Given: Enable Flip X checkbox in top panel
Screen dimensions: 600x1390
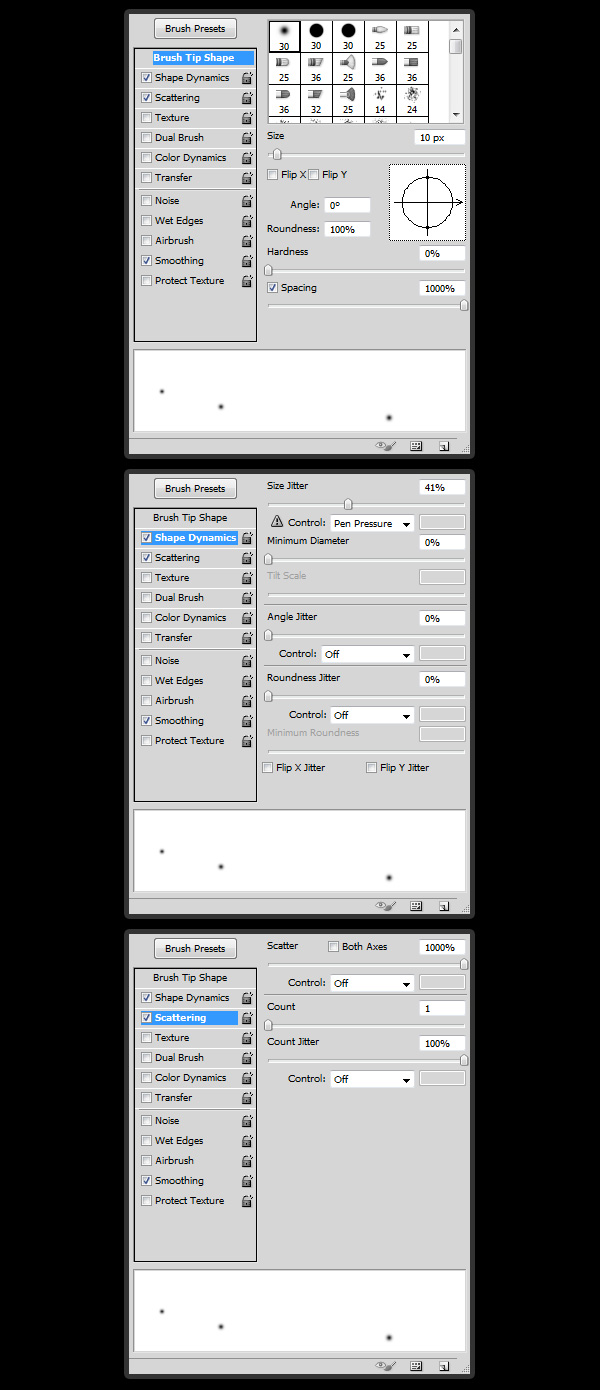Looking at the screenshot, I should [x=273, y=175].
